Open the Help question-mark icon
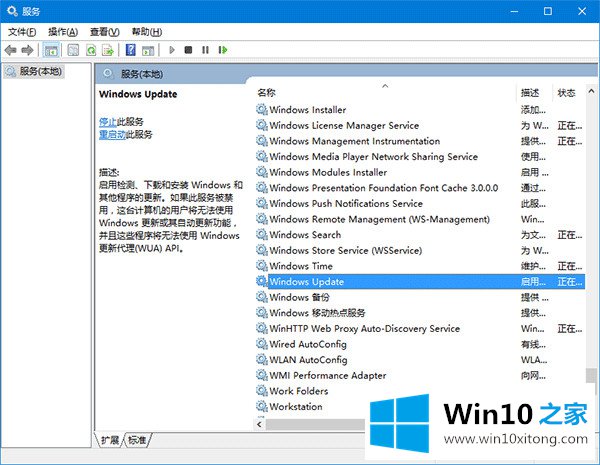Screen dimensions: 600x465 pos(130,50)
